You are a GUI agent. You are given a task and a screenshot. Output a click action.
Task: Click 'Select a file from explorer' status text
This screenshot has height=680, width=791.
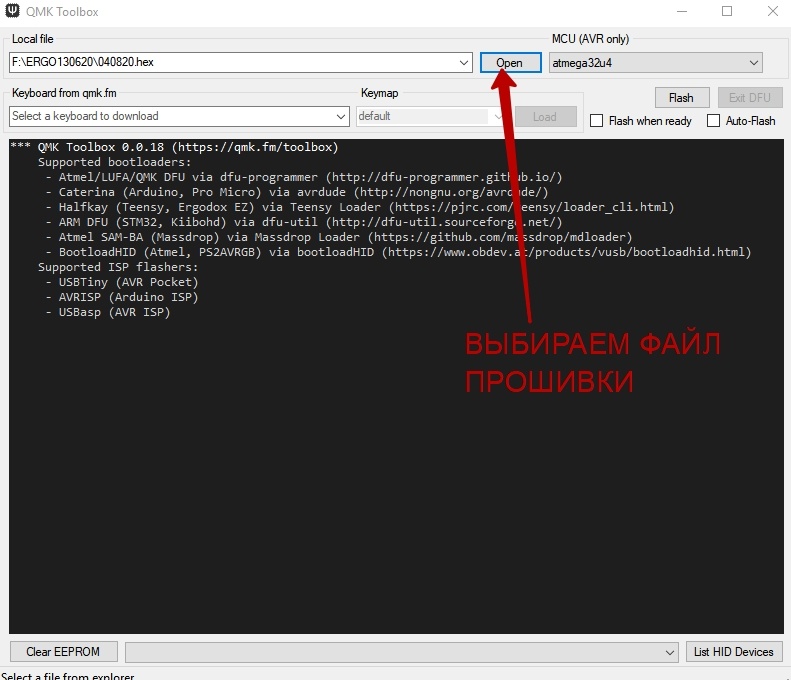[68, 675]
